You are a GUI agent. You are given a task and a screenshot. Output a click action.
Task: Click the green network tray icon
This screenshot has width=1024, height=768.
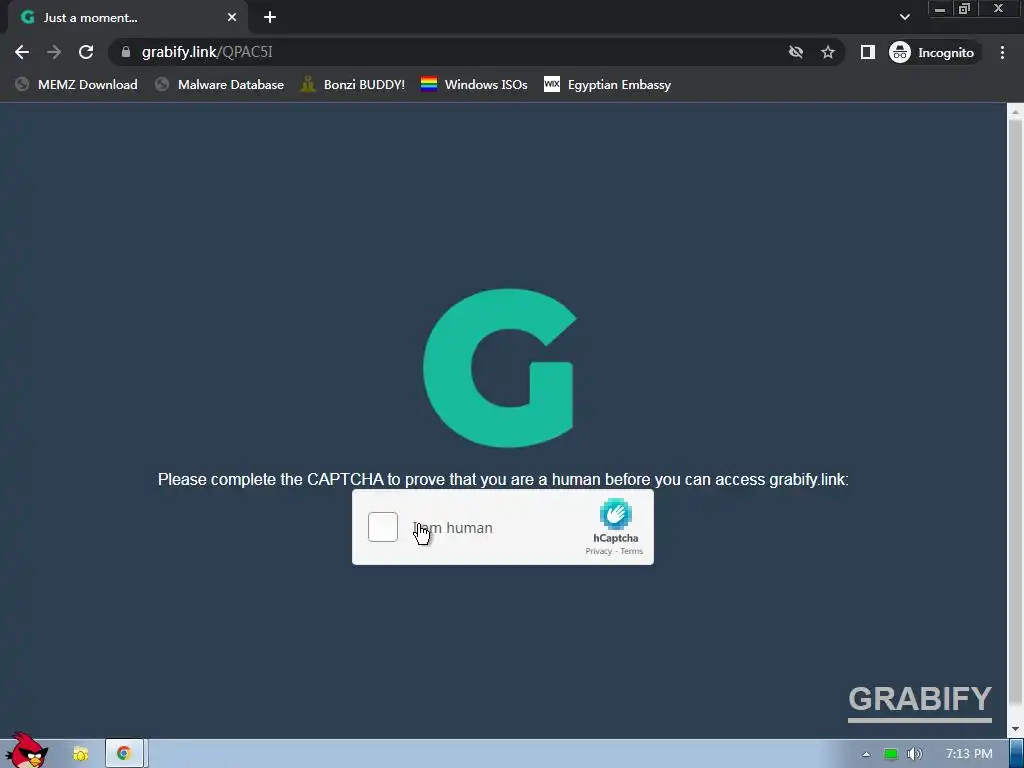pos(890,754)
